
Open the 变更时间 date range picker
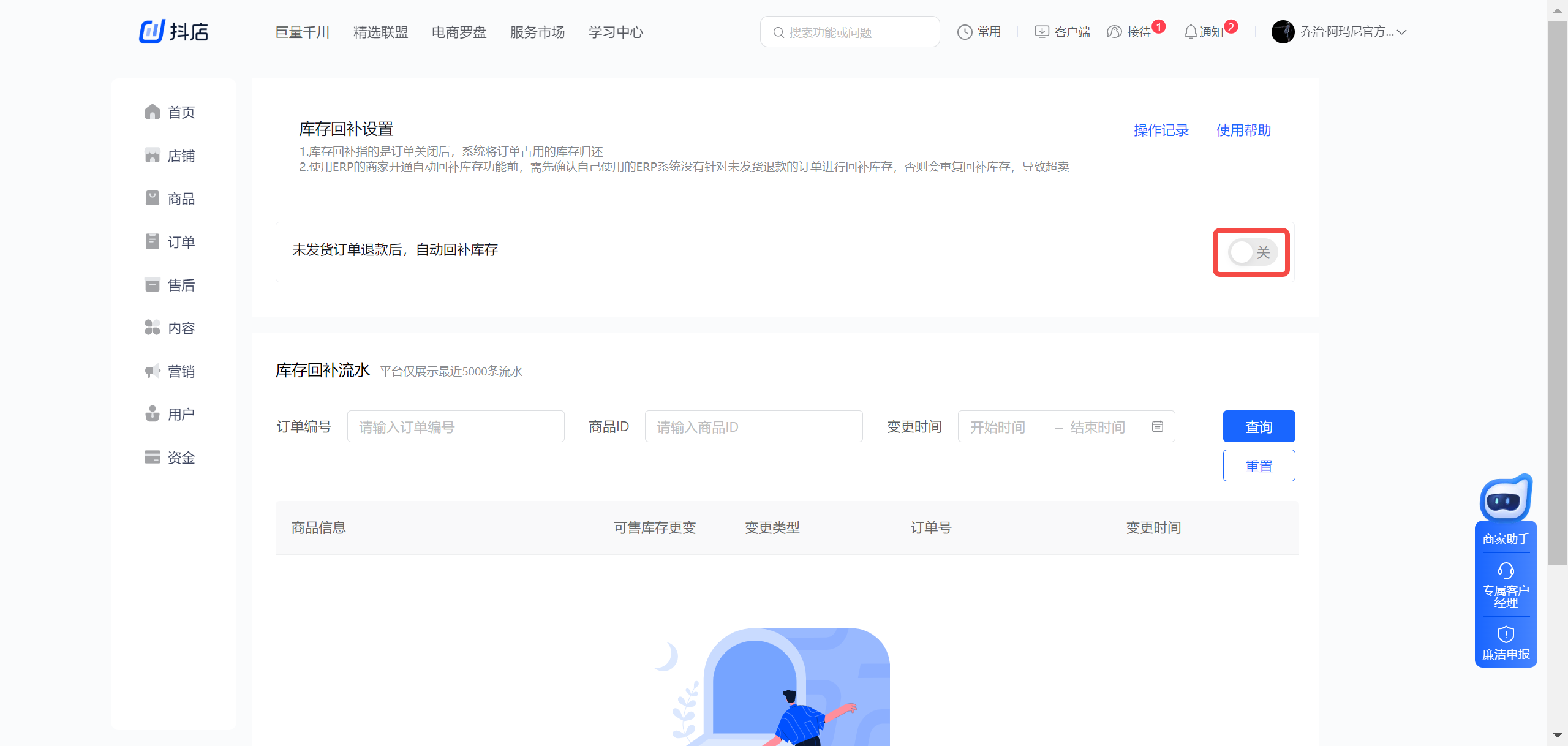click(x=1066, y=427)
